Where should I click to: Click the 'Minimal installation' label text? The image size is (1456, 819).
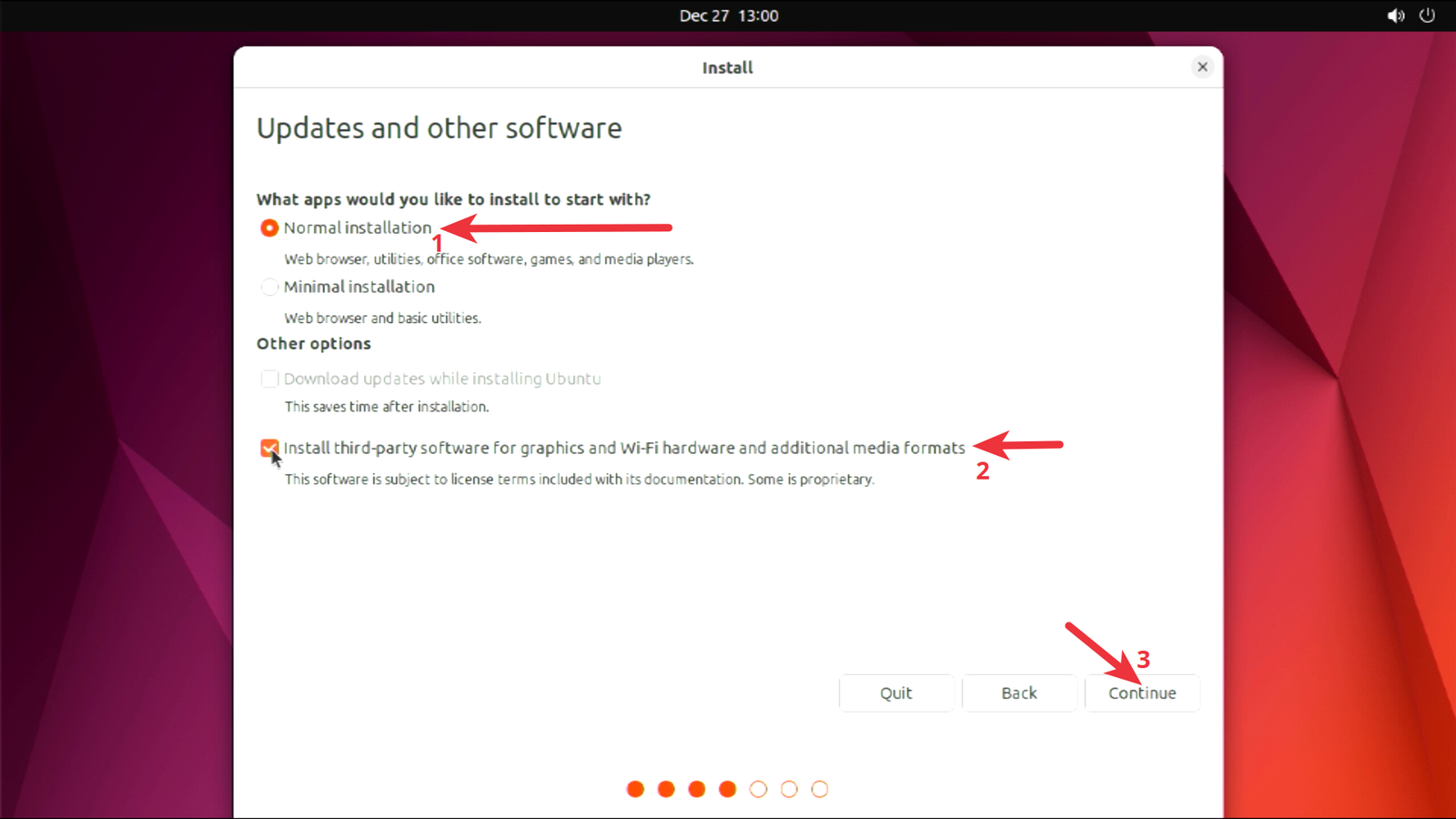[x=359, y=287]
